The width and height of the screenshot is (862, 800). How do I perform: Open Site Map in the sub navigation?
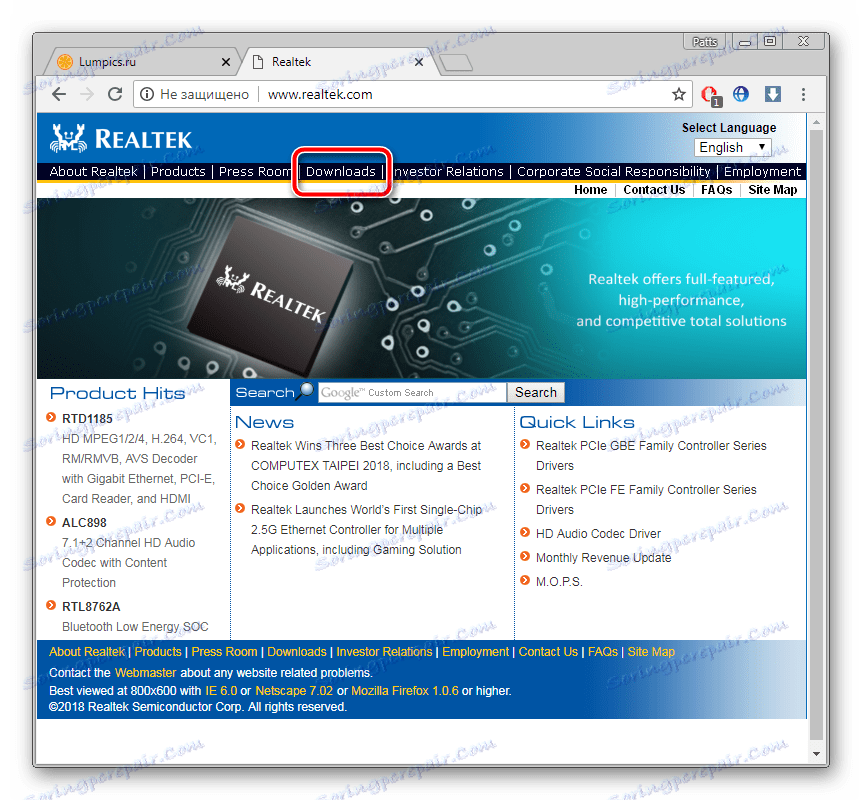[x=772, y=190]
